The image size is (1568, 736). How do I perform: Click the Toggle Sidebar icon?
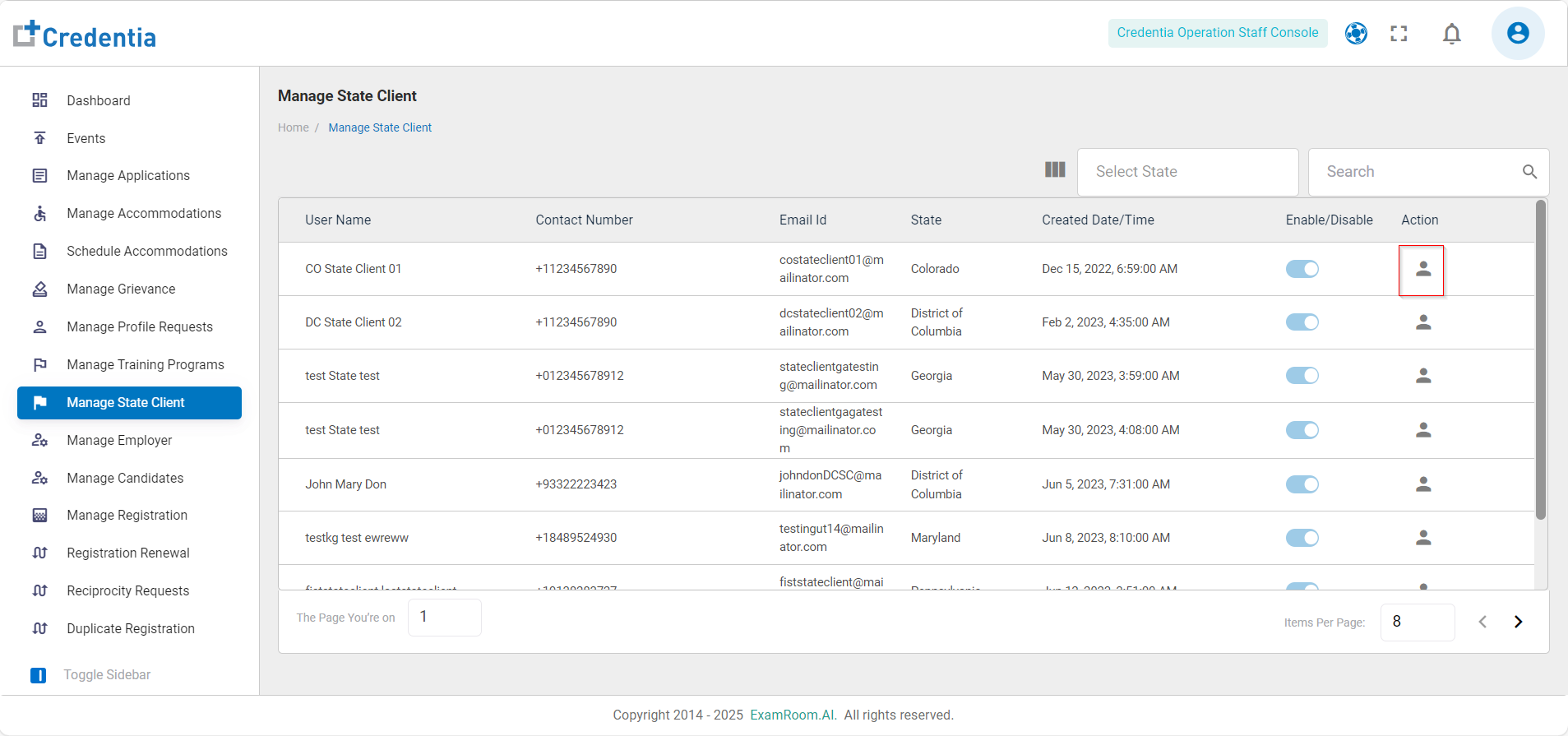pyautogui.click(x=39, y=675)
